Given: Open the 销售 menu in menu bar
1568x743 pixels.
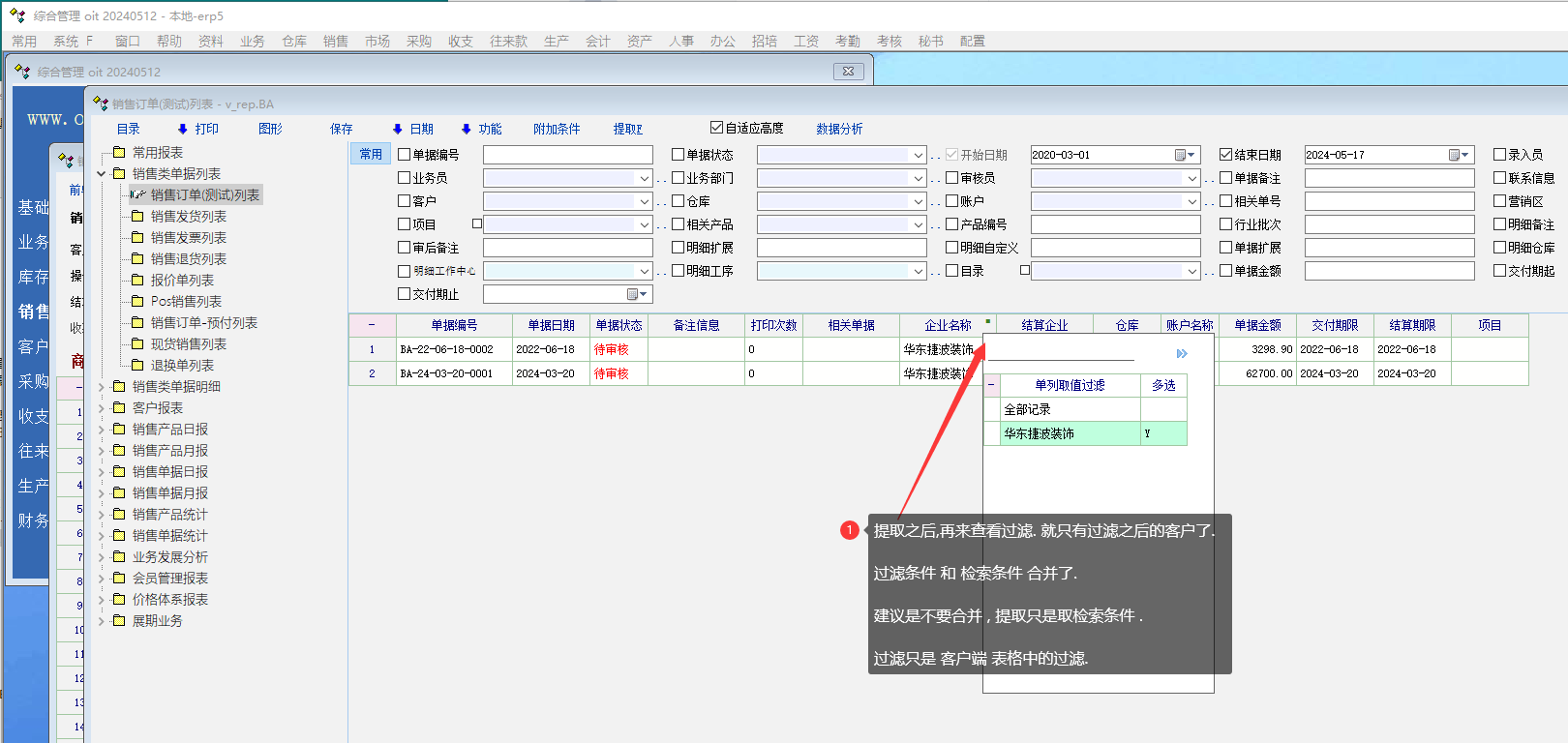Looking at the screenshot, I should click(x=335, y=41).
